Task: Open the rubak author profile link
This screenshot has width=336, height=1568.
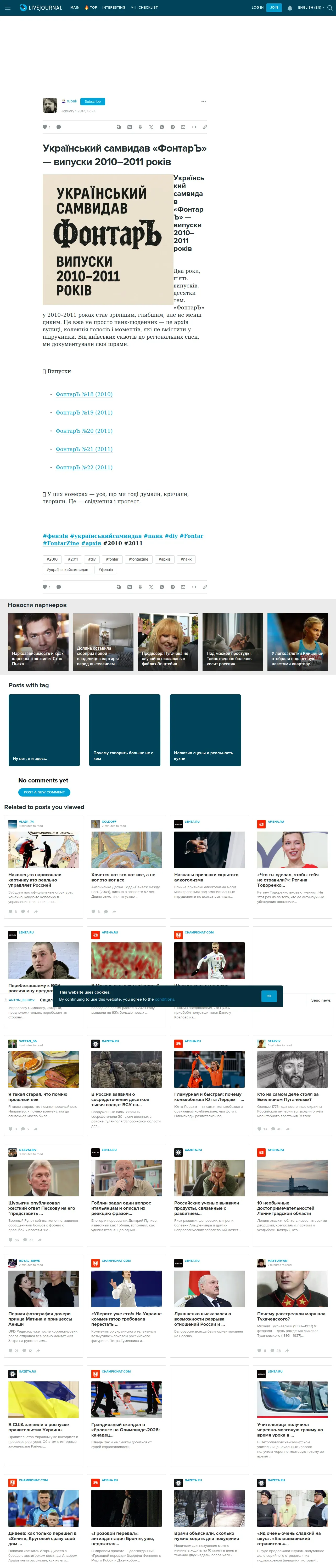Action: click(72, 101)
